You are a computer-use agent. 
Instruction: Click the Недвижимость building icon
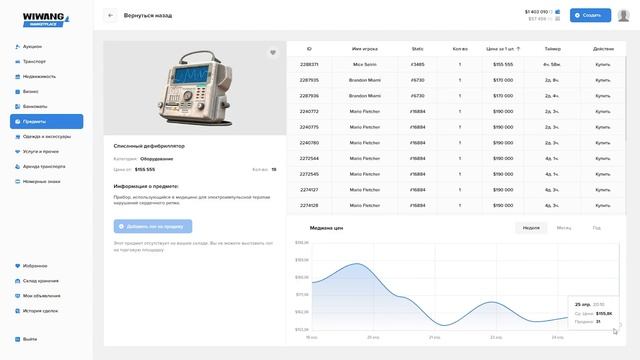pyautogui.click(x=18, y=77)
